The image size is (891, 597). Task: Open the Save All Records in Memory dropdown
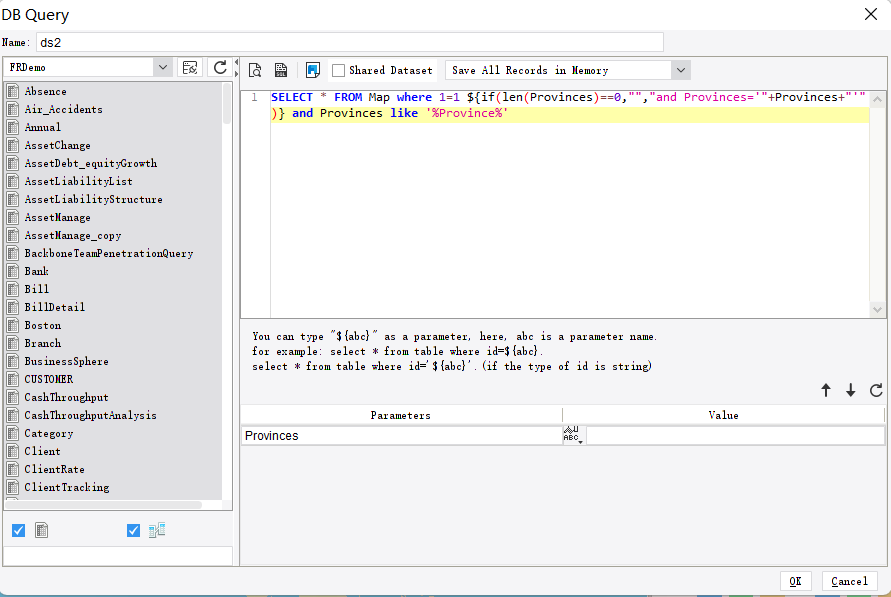(x=681, y=70)
